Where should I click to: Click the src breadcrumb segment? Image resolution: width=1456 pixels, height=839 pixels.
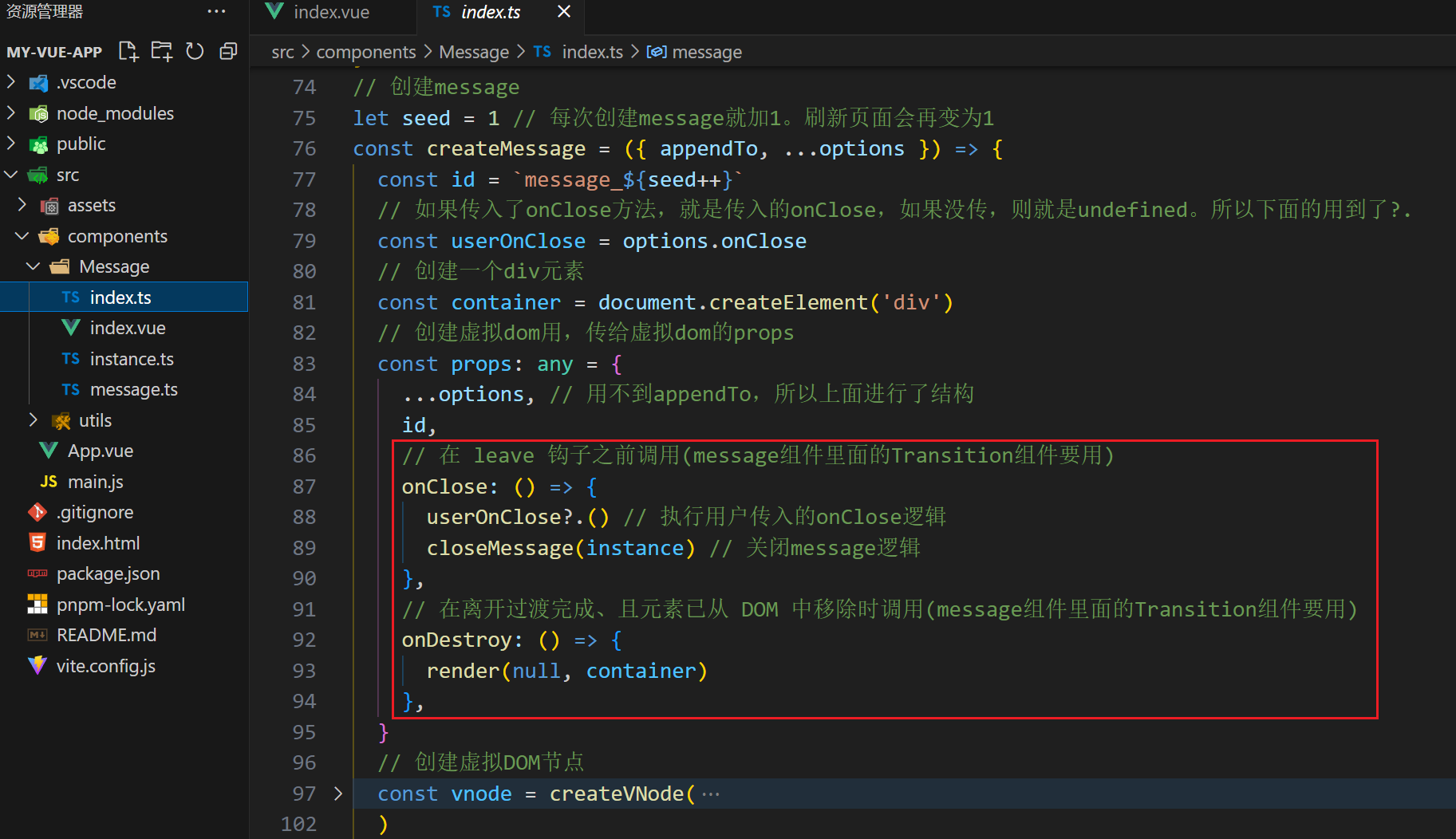pyautogui.click(x=282, y=52)
